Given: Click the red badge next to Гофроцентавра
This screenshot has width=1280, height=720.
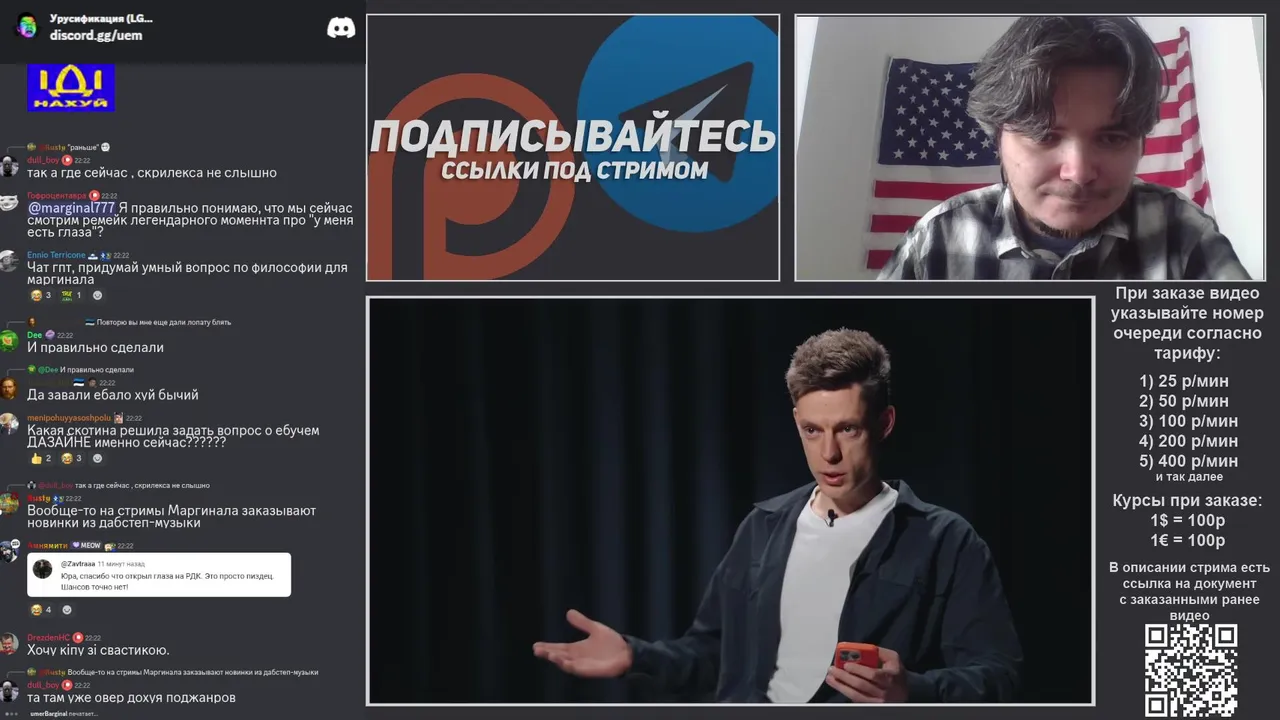Looking at the screenshot, I should [x=94, y=196].
